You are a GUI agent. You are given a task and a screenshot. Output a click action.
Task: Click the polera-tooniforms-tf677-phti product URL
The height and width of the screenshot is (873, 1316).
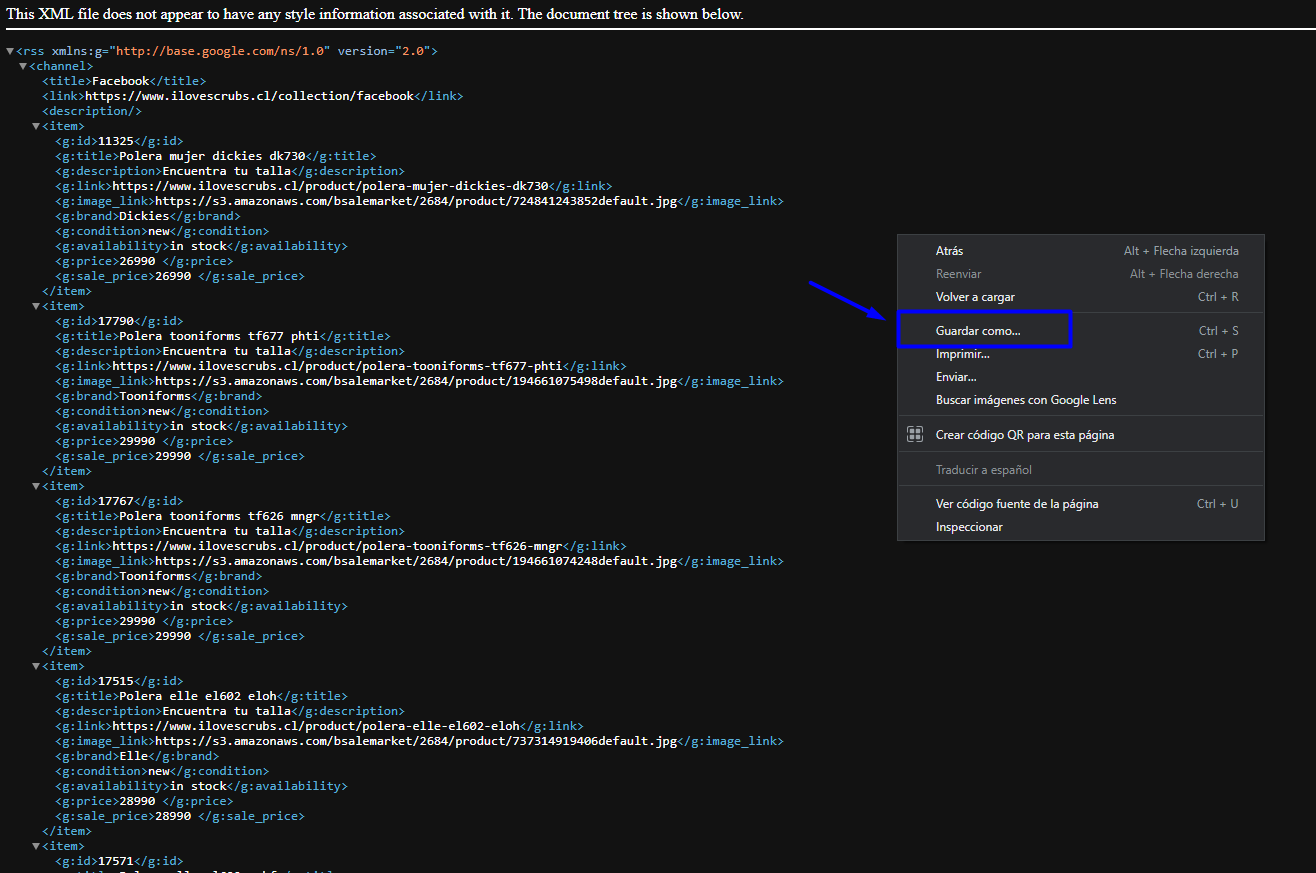(338, 366)
